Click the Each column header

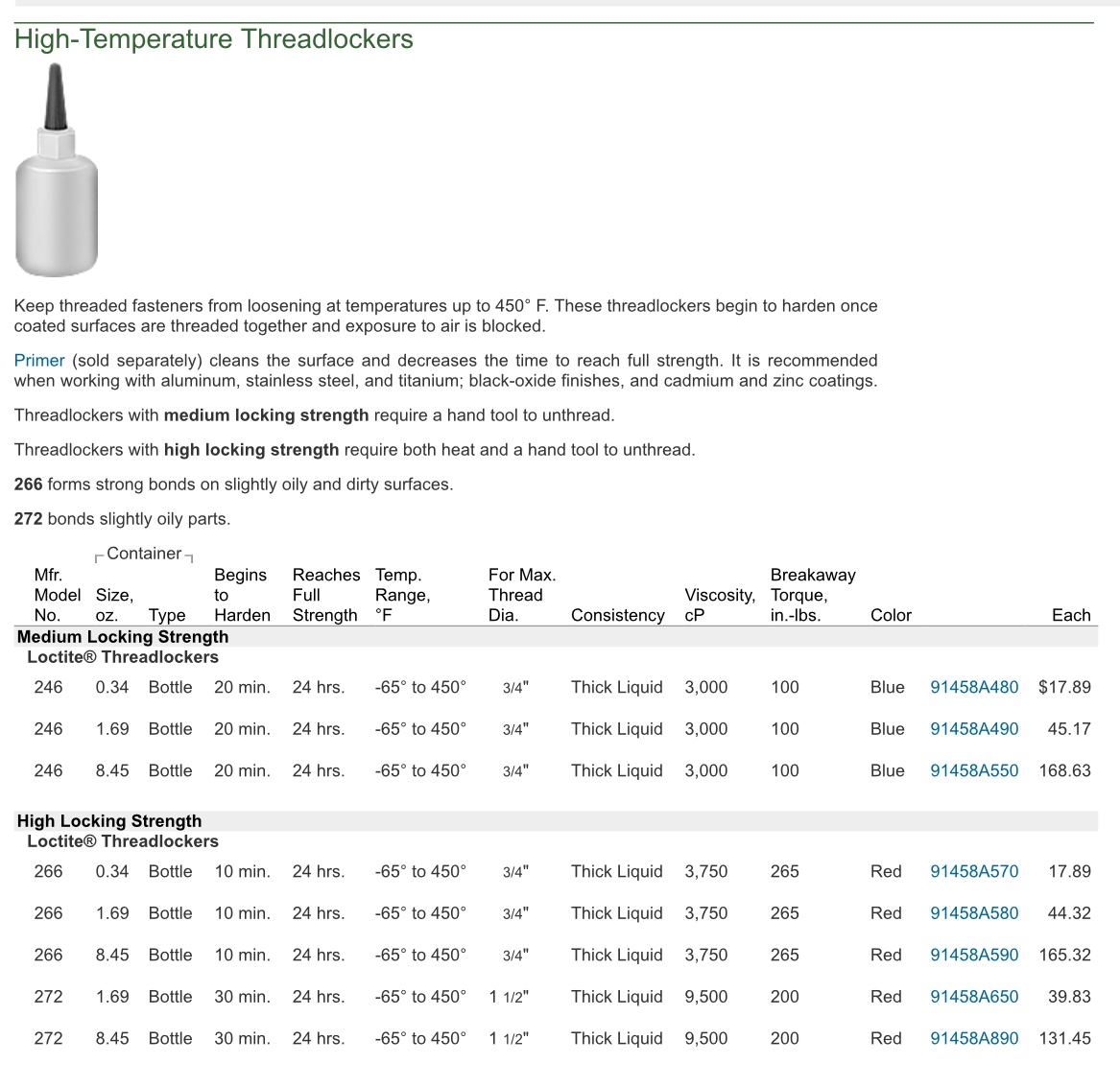point(1071,615)
